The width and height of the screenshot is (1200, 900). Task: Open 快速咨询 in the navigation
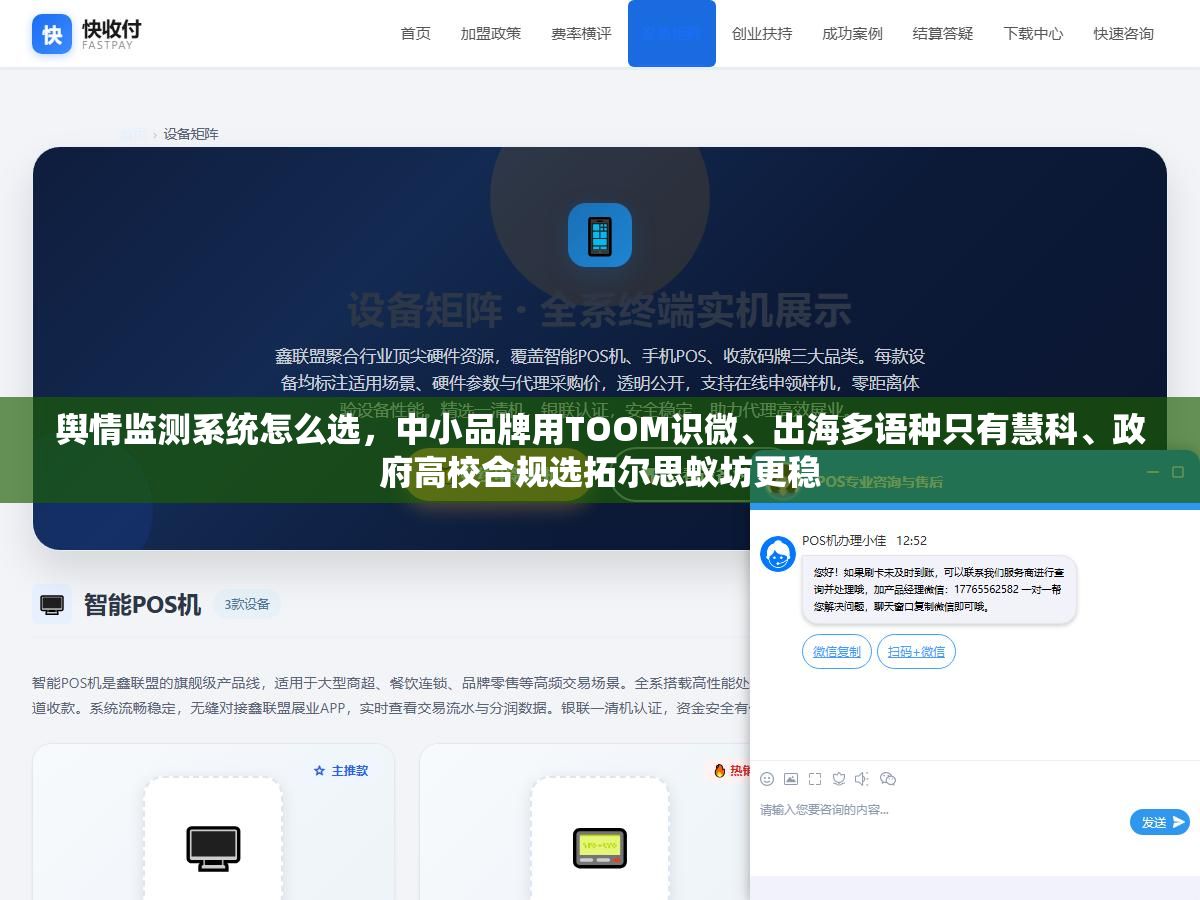coord(1124,33)
